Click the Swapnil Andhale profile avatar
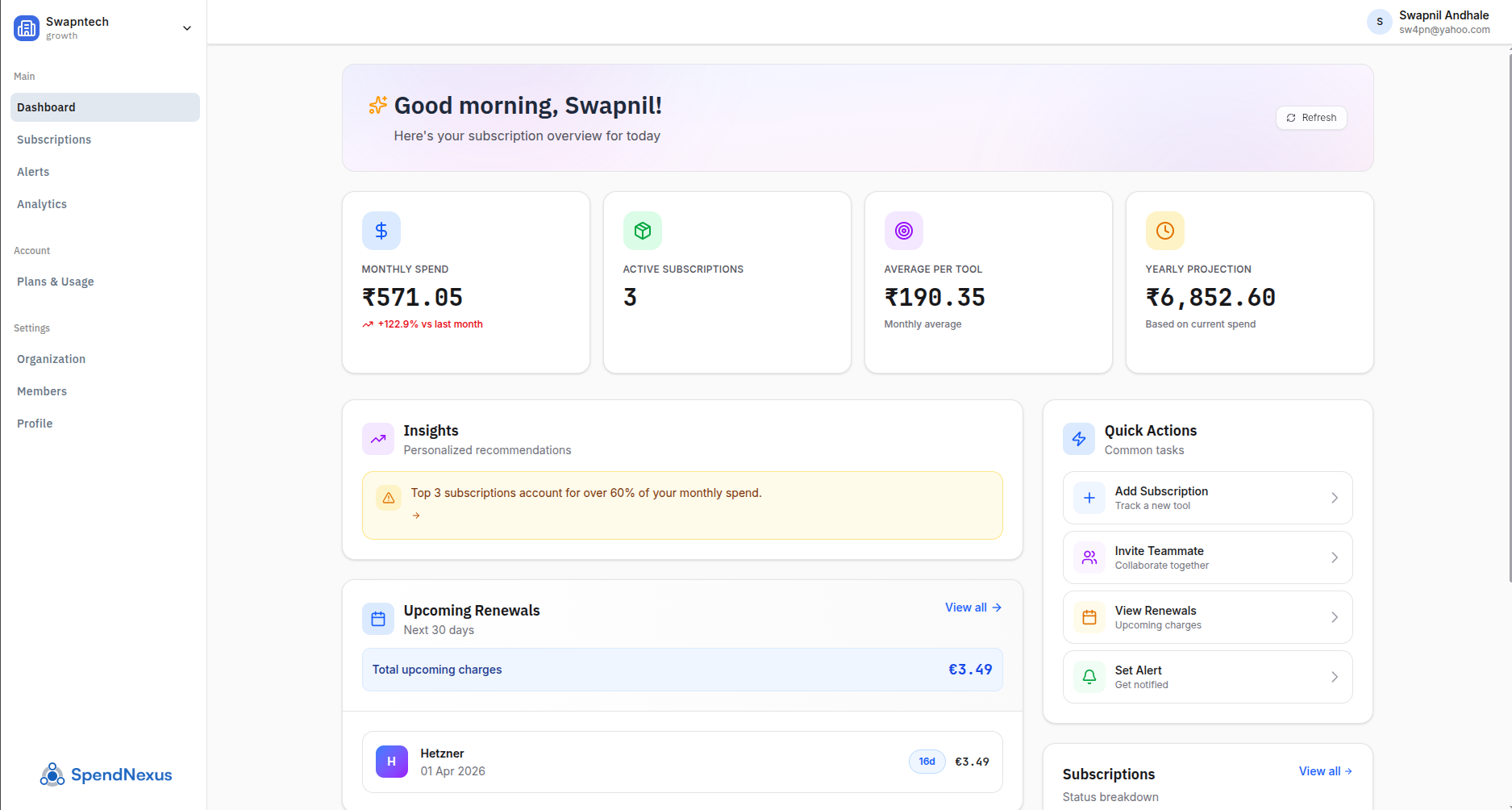1512x810 pixels. click(x=1379, y=22)
